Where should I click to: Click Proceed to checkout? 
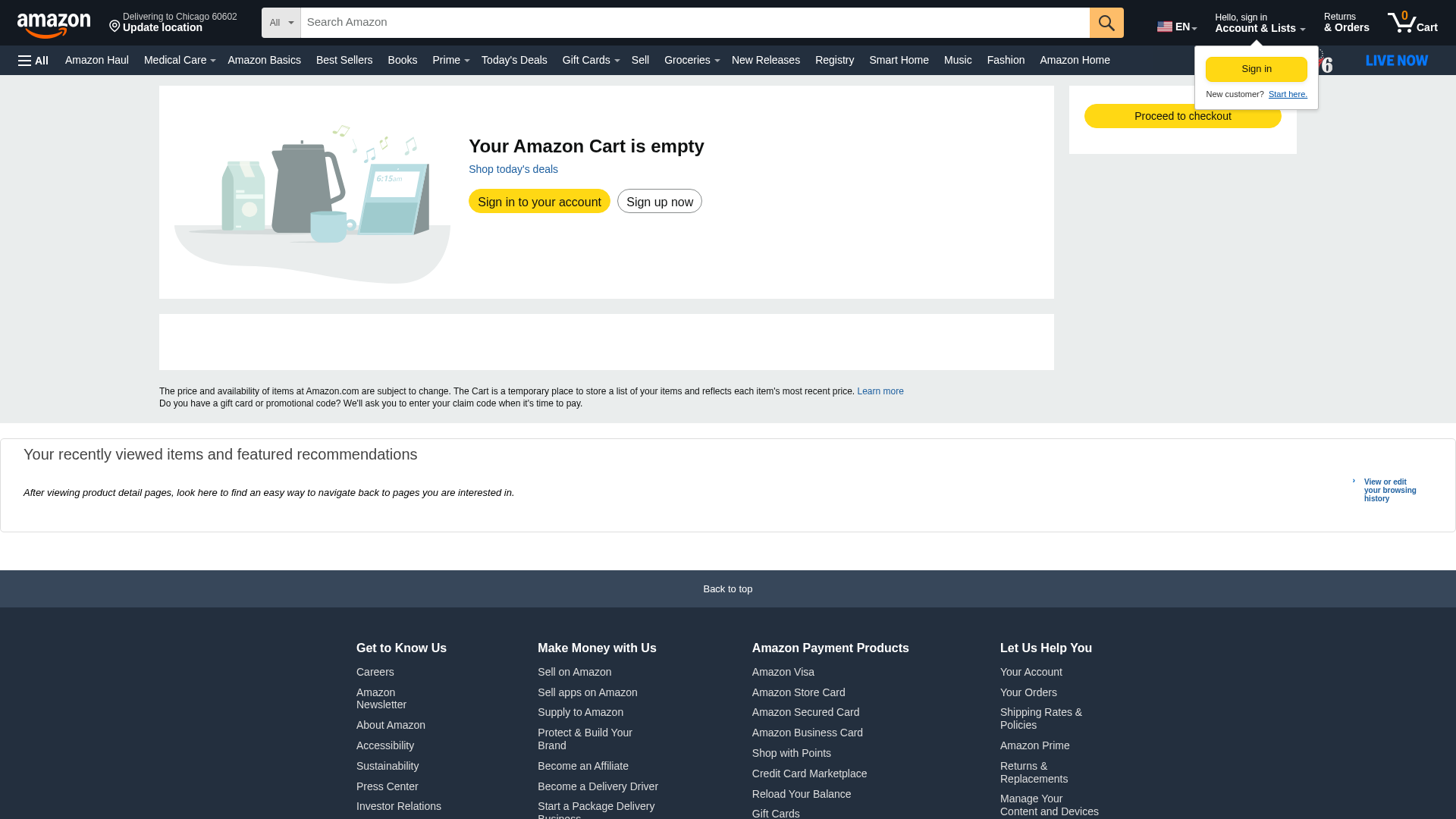pos(1183,116)
